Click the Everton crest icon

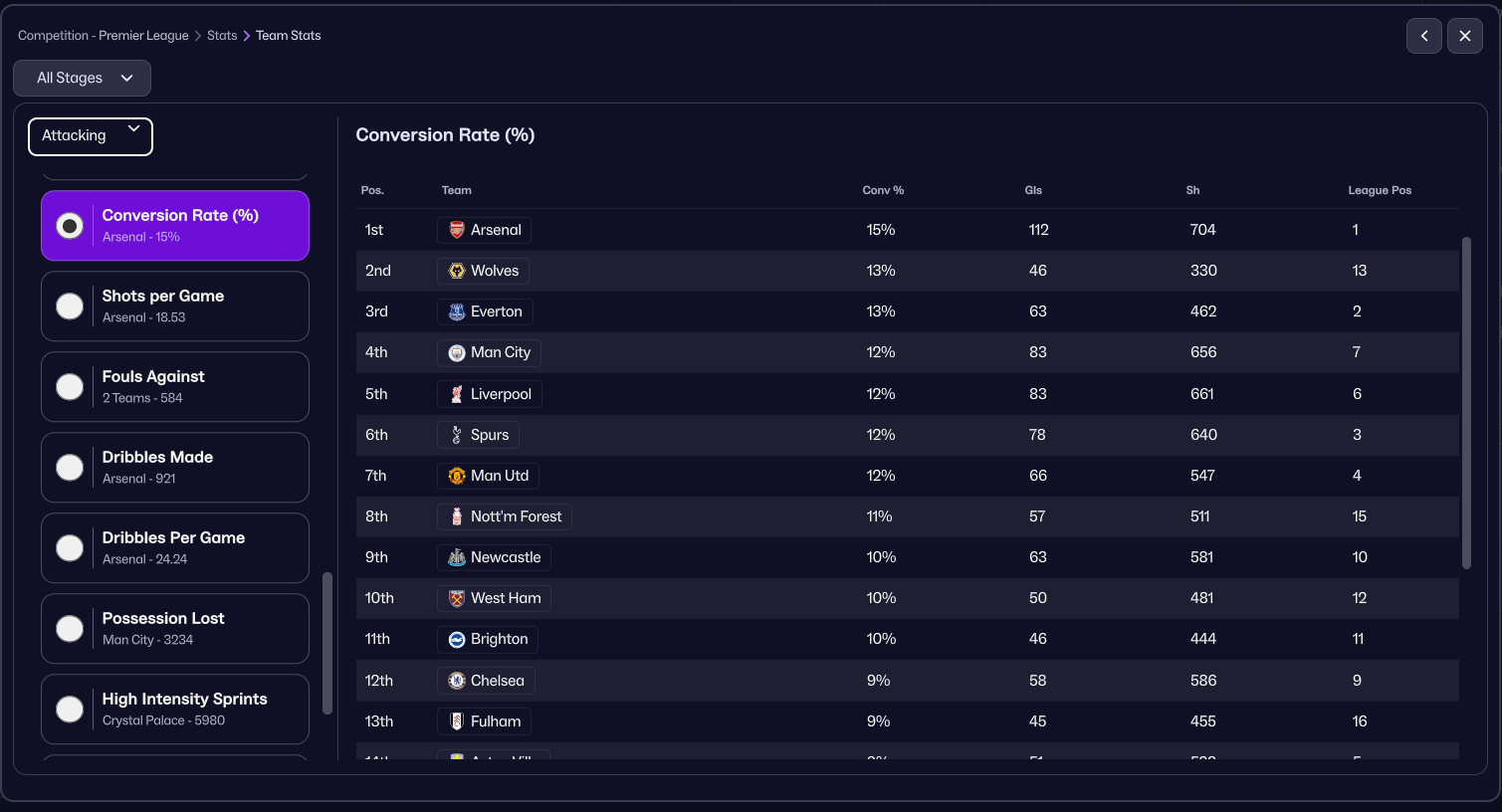coord(457,311)
